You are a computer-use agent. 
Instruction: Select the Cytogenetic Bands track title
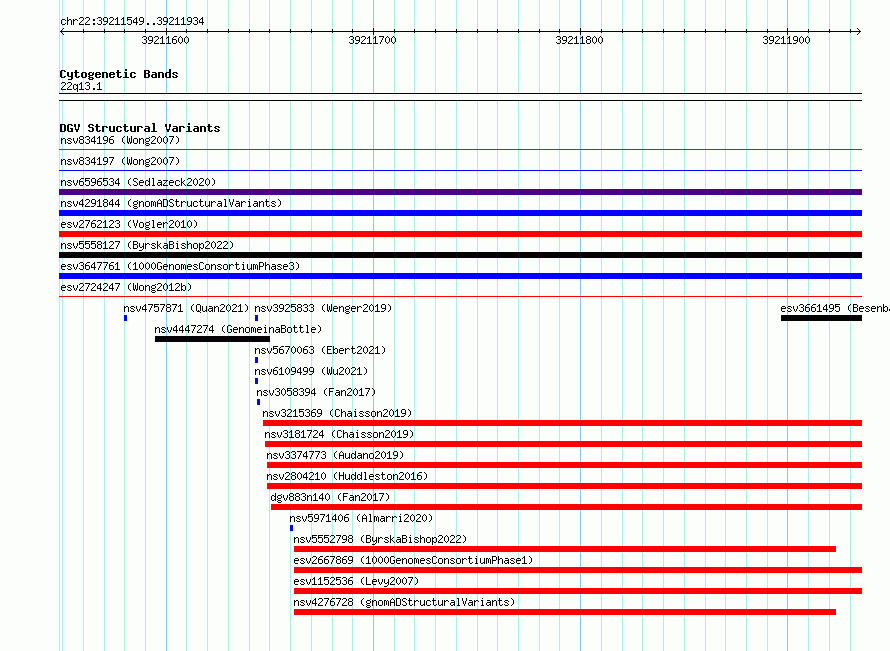[119, 74]
